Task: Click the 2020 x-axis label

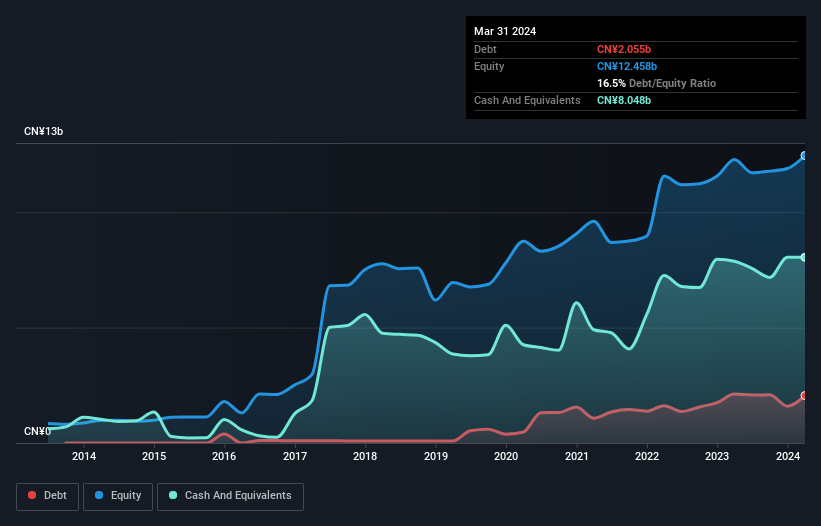Action: pyautogui.click(x=506, y=456)
